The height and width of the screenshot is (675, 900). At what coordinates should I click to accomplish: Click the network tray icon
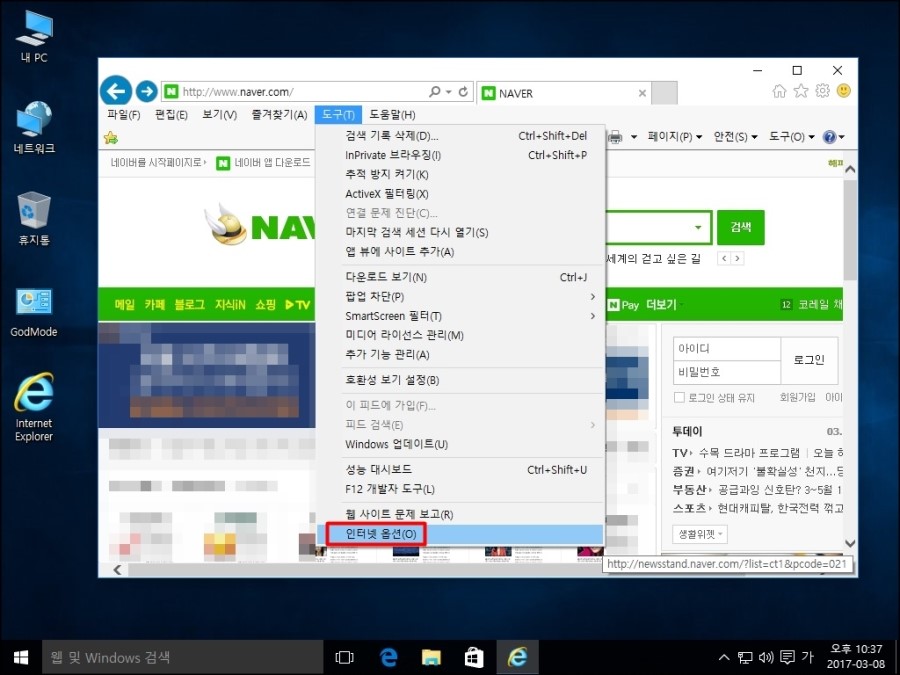[745, 657]
